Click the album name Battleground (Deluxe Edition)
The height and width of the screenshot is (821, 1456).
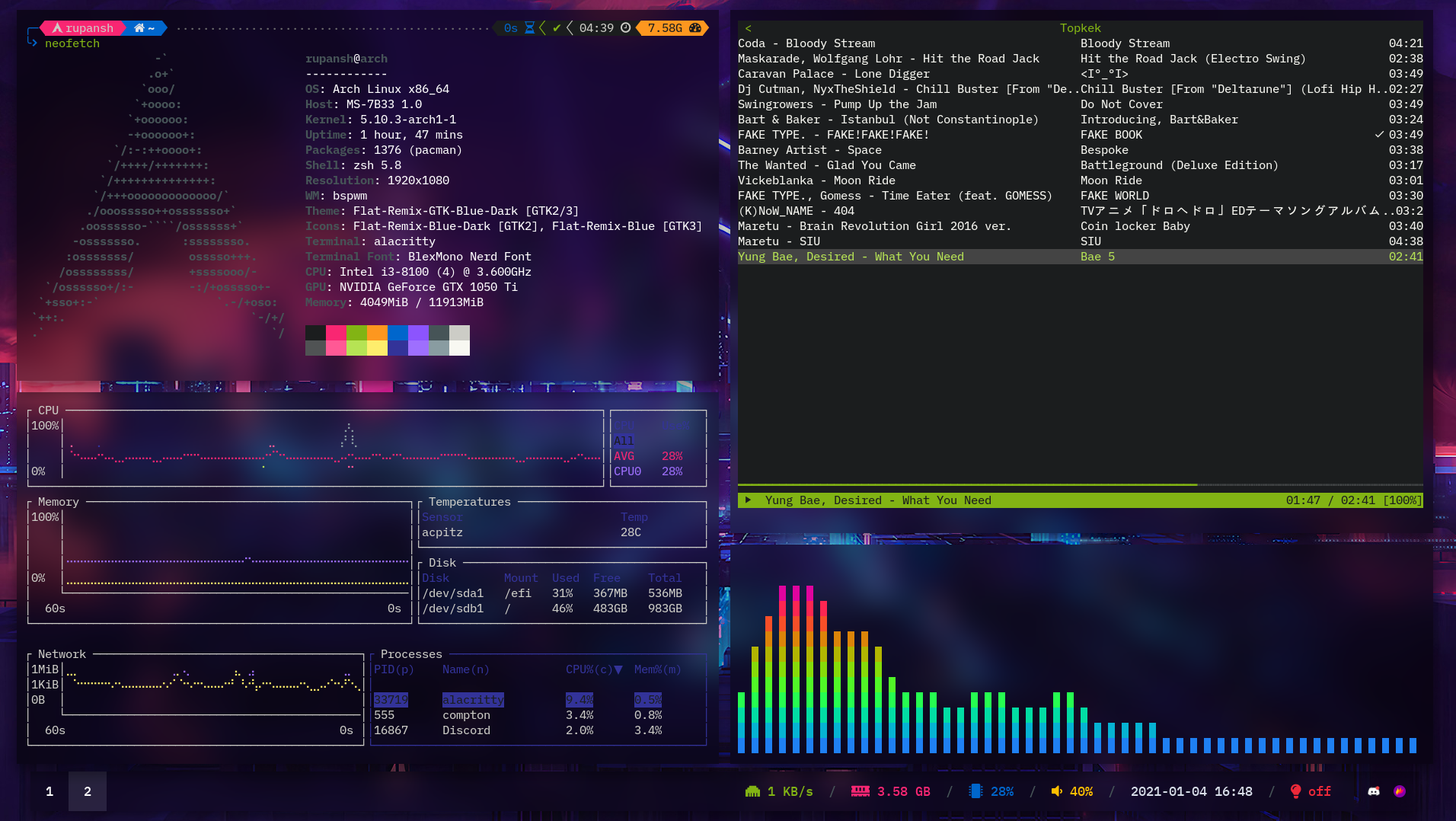click(x=1180, y=165)
